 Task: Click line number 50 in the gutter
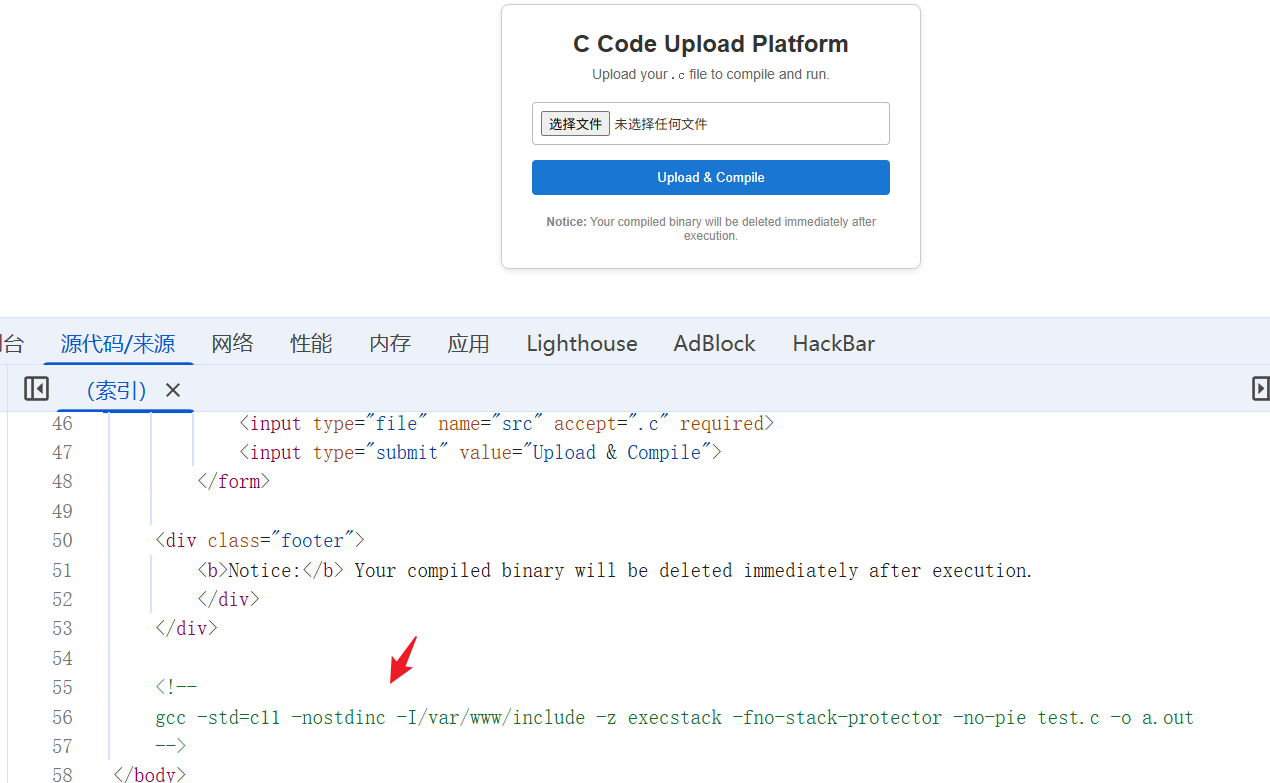tap(62, 541)
